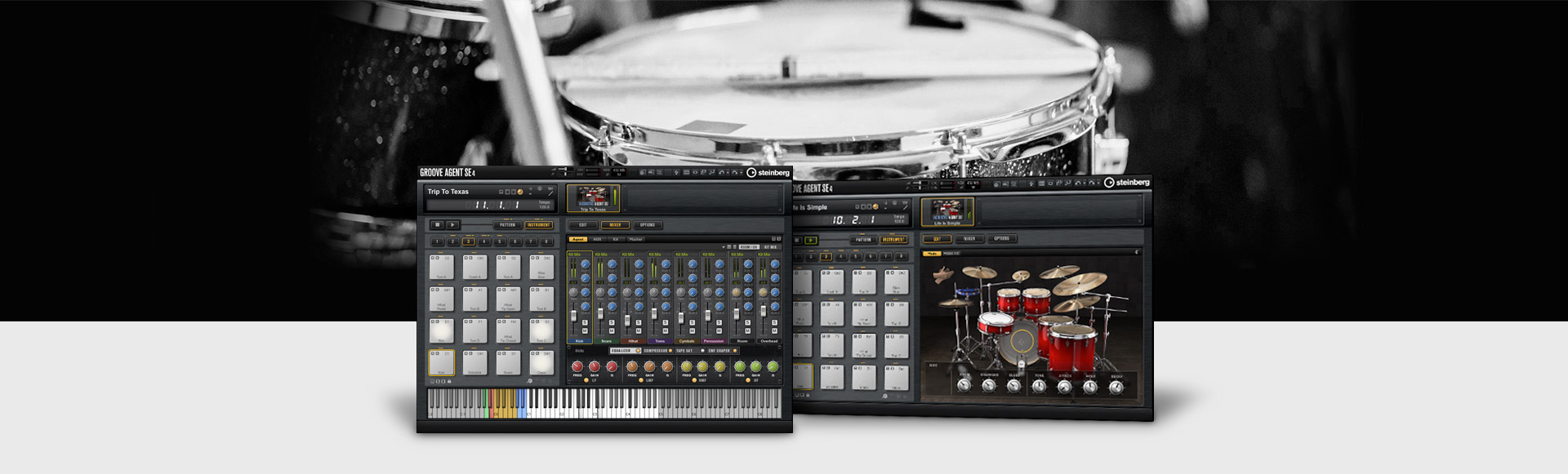Click the KIT MIX mixer button
The height and width of the screenshot is (474, 1568).
[770, 247]
